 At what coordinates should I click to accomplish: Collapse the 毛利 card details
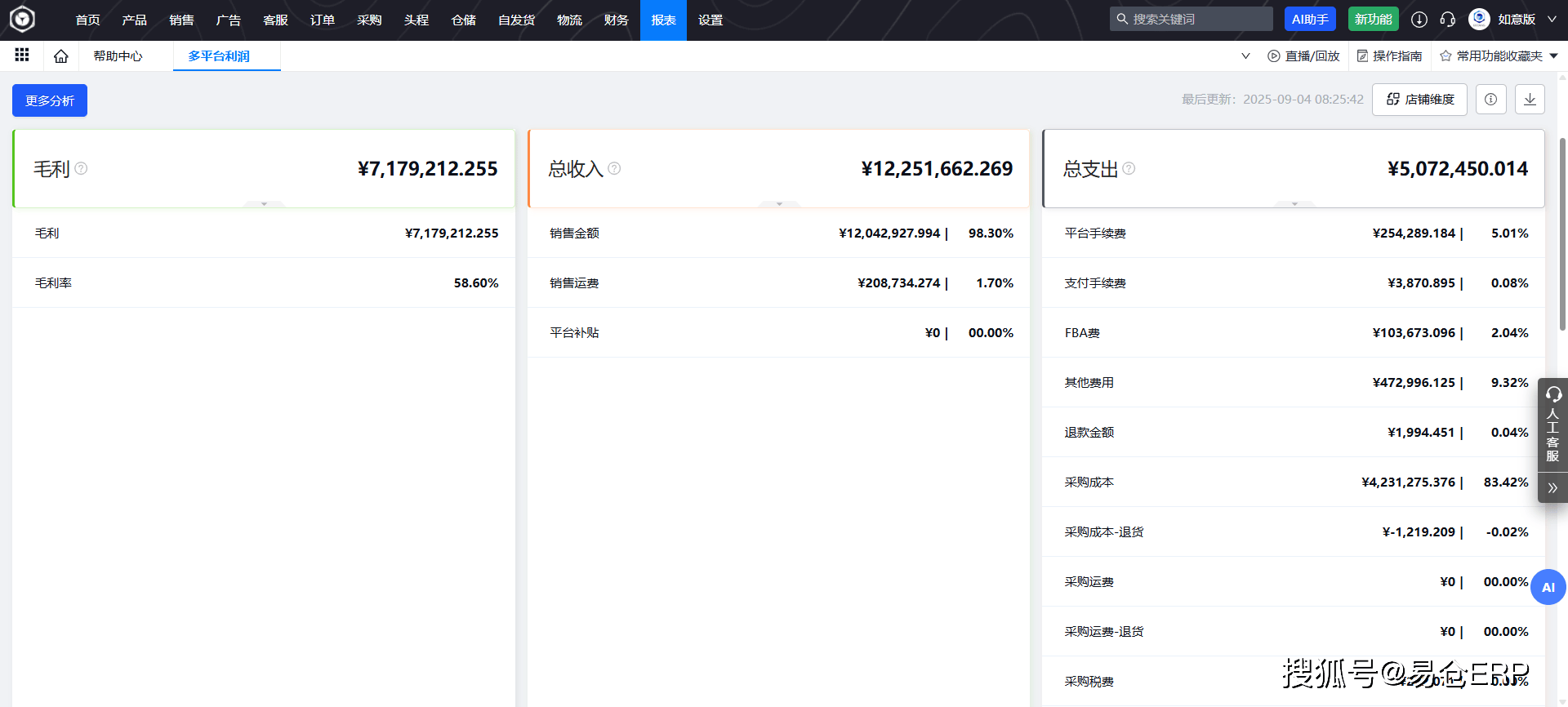pyautogui.click(x=264, y=203)
